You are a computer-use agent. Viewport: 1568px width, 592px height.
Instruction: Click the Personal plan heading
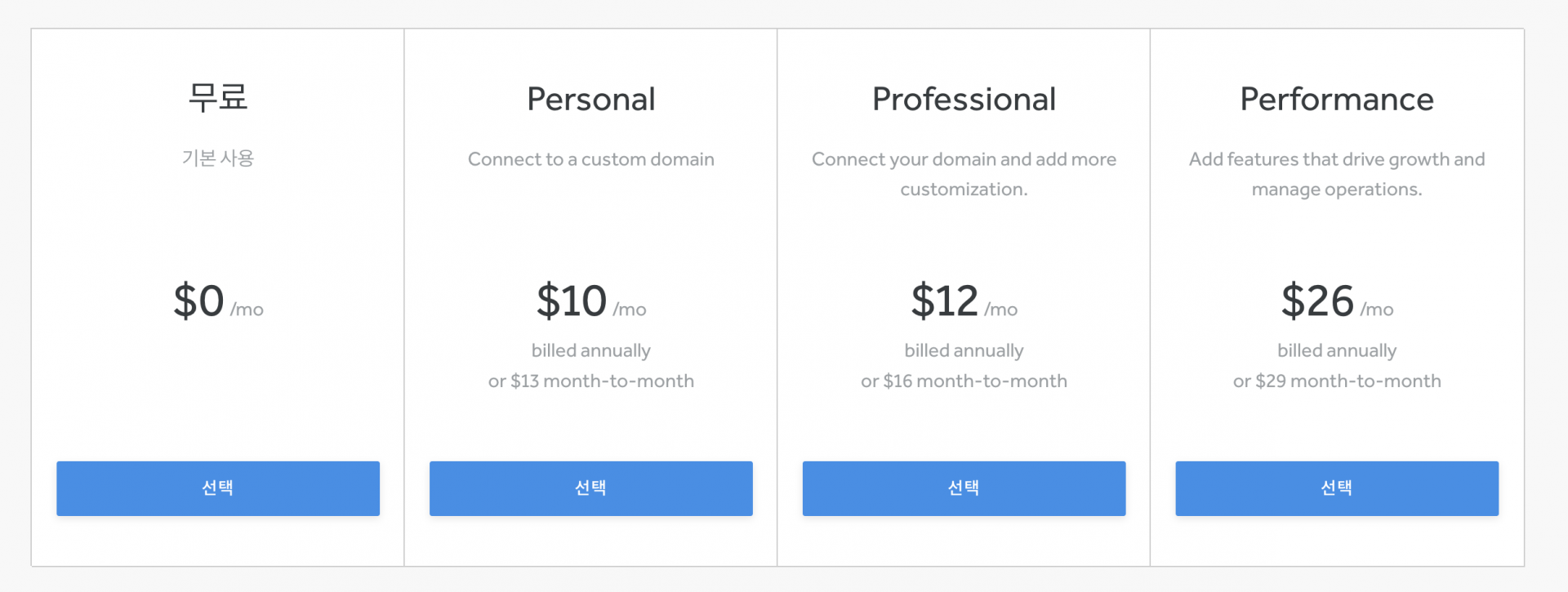(590, 100)
